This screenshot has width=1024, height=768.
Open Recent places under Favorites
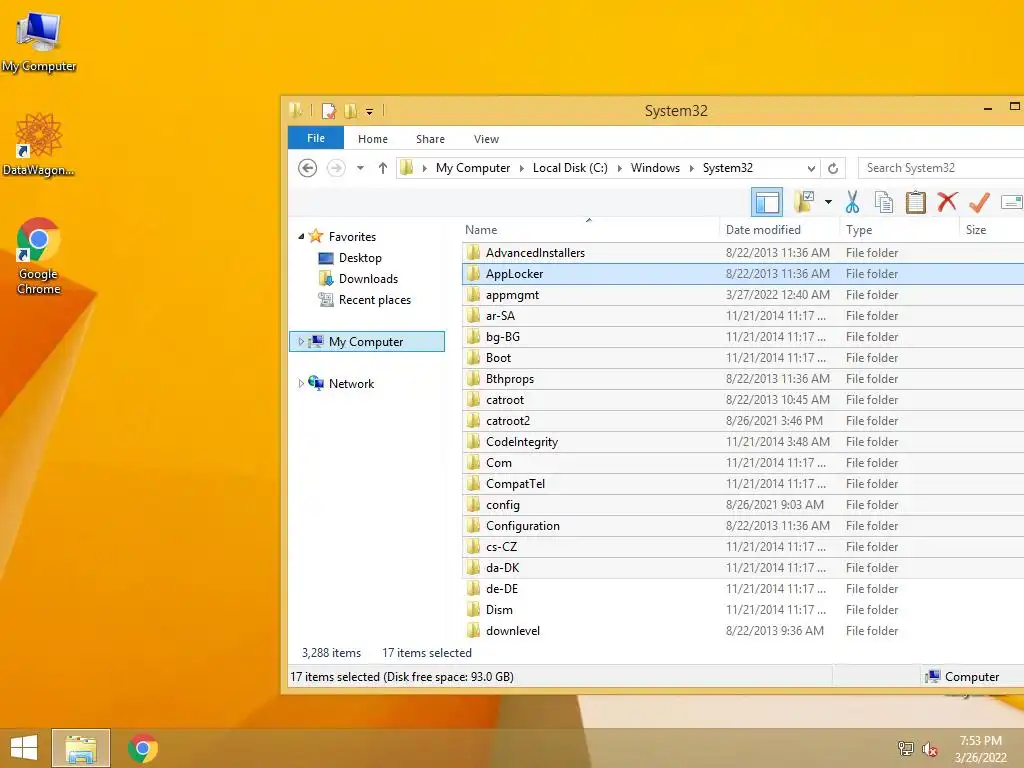374,300
